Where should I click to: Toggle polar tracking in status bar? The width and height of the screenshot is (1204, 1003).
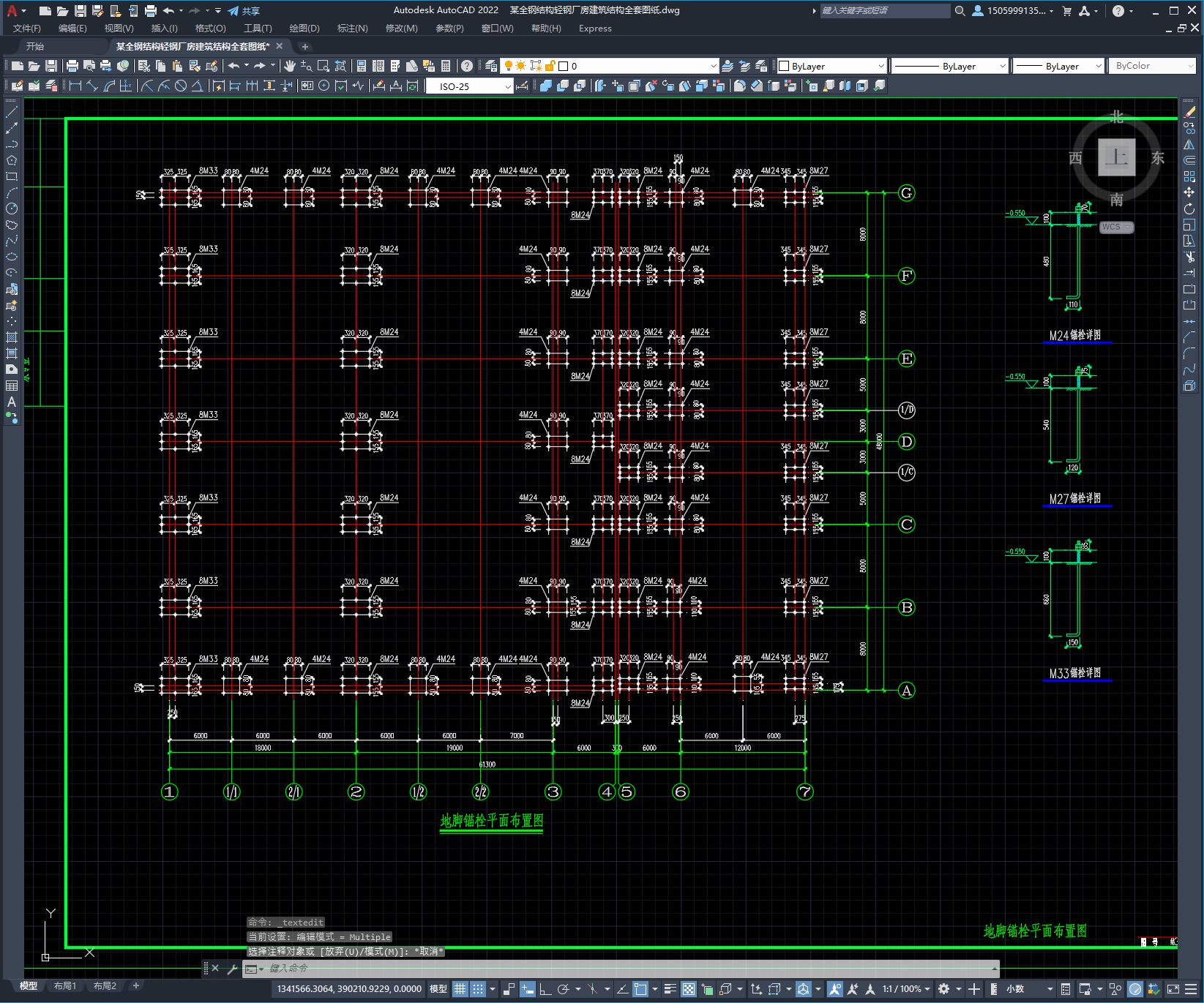(x=563, y=989)
